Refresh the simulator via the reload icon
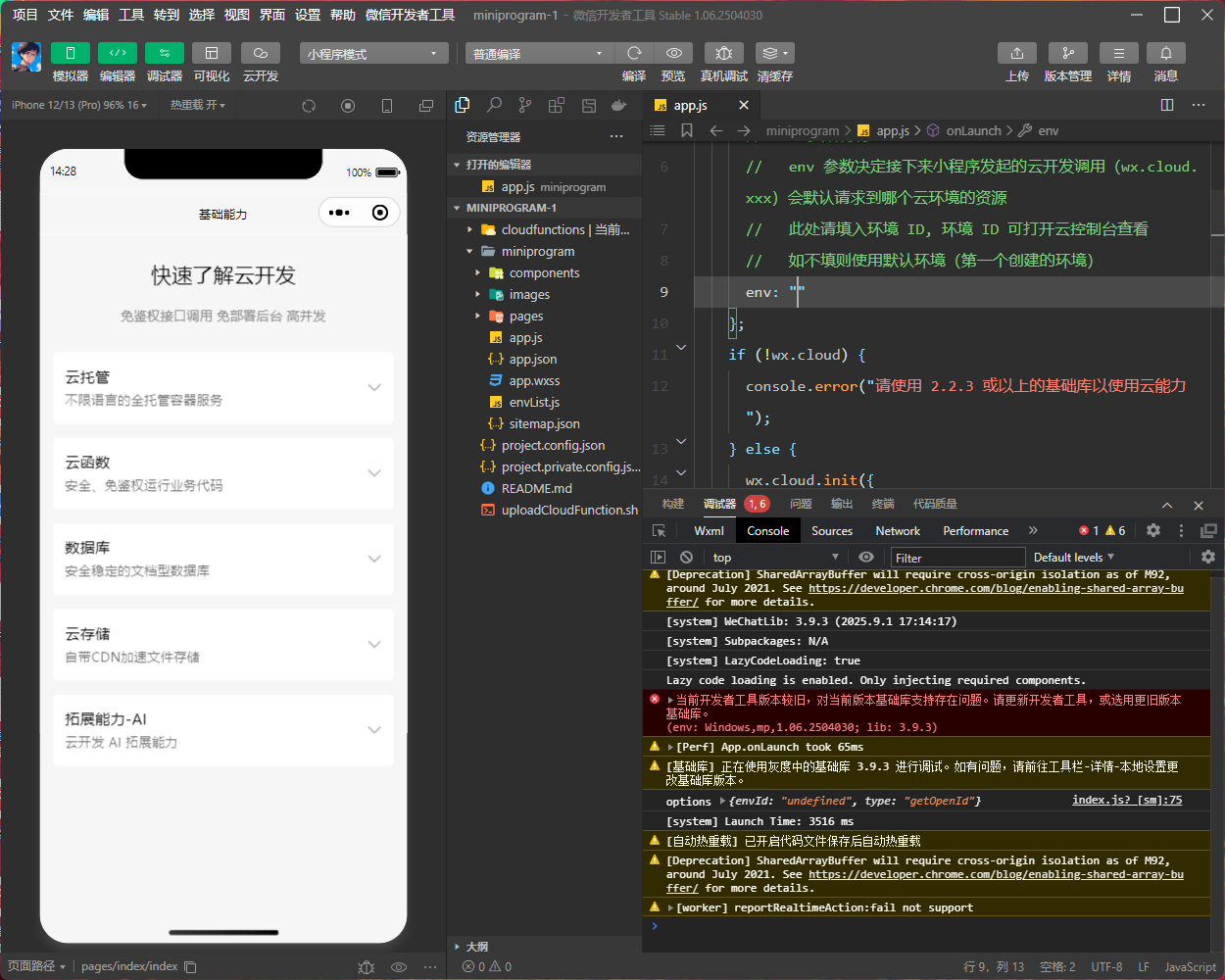This screenshot has width=1225, height=980. [x=309, y=106]
